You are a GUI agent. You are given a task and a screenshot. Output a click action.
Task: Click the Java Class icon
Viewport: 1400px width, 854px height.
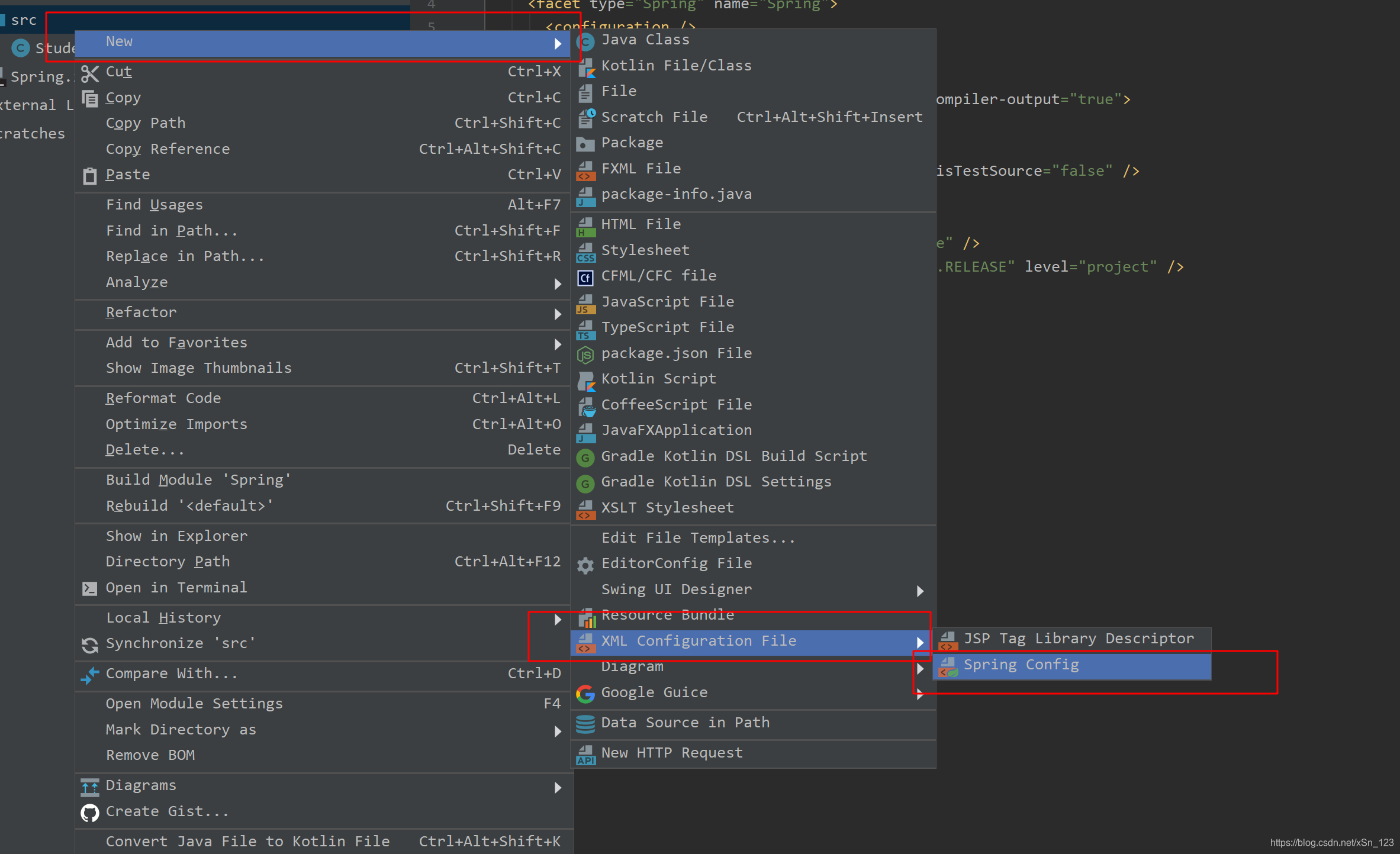(x=585, y=41)
